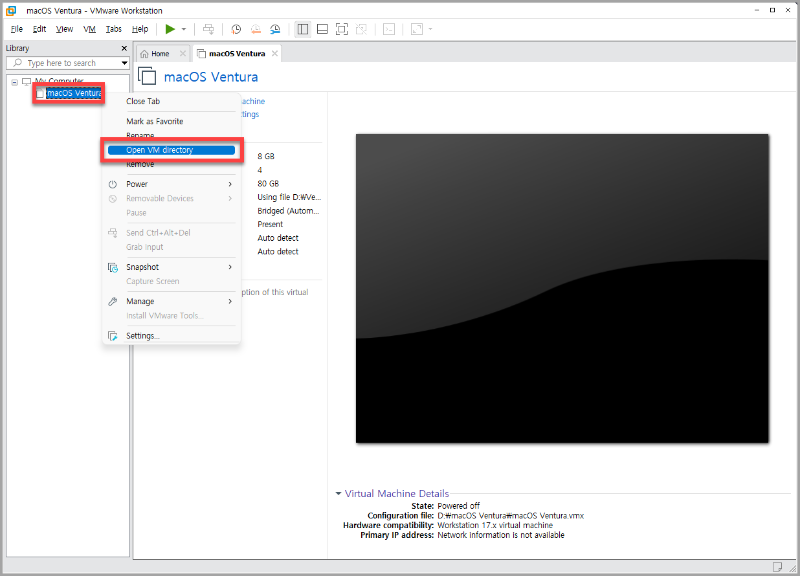800x576 pixels.
Task: Collapse the Virtual Machine Details section
Action: pyautogui.click(x=338, y=493)
